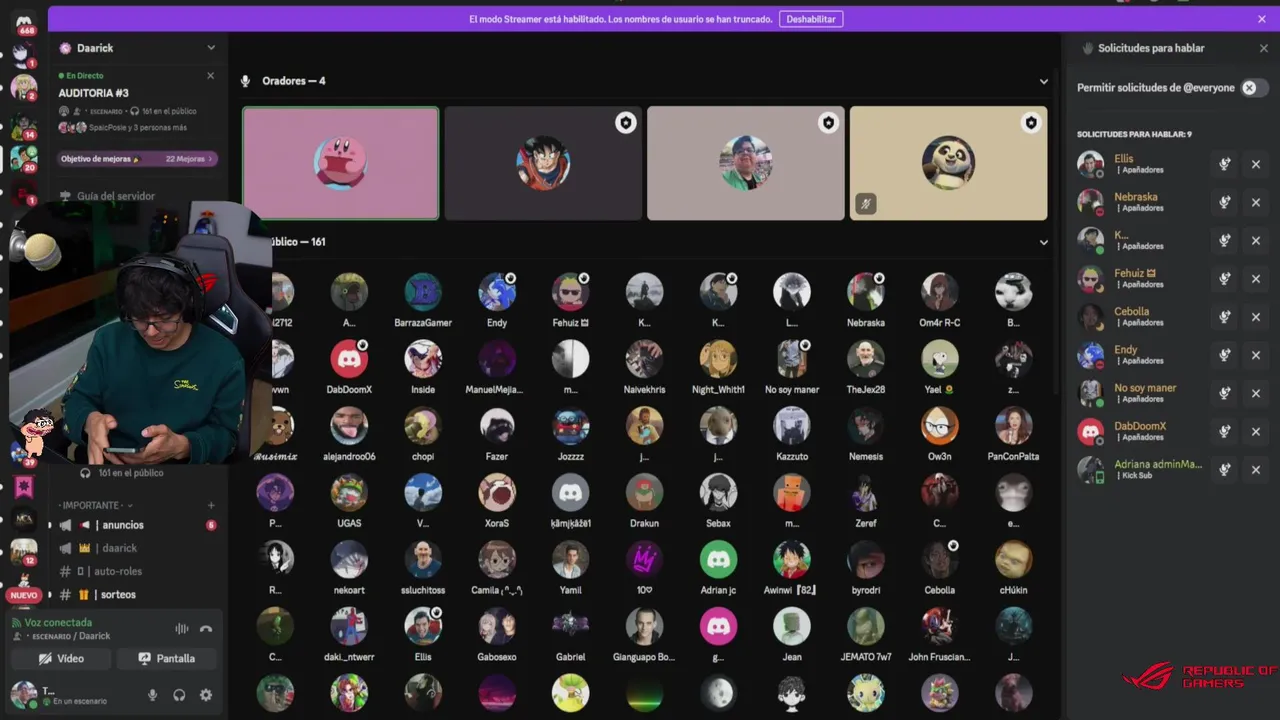Screen dimensions: 1280x720
Task: Open the NCA server icon
Action: (24, 519)
